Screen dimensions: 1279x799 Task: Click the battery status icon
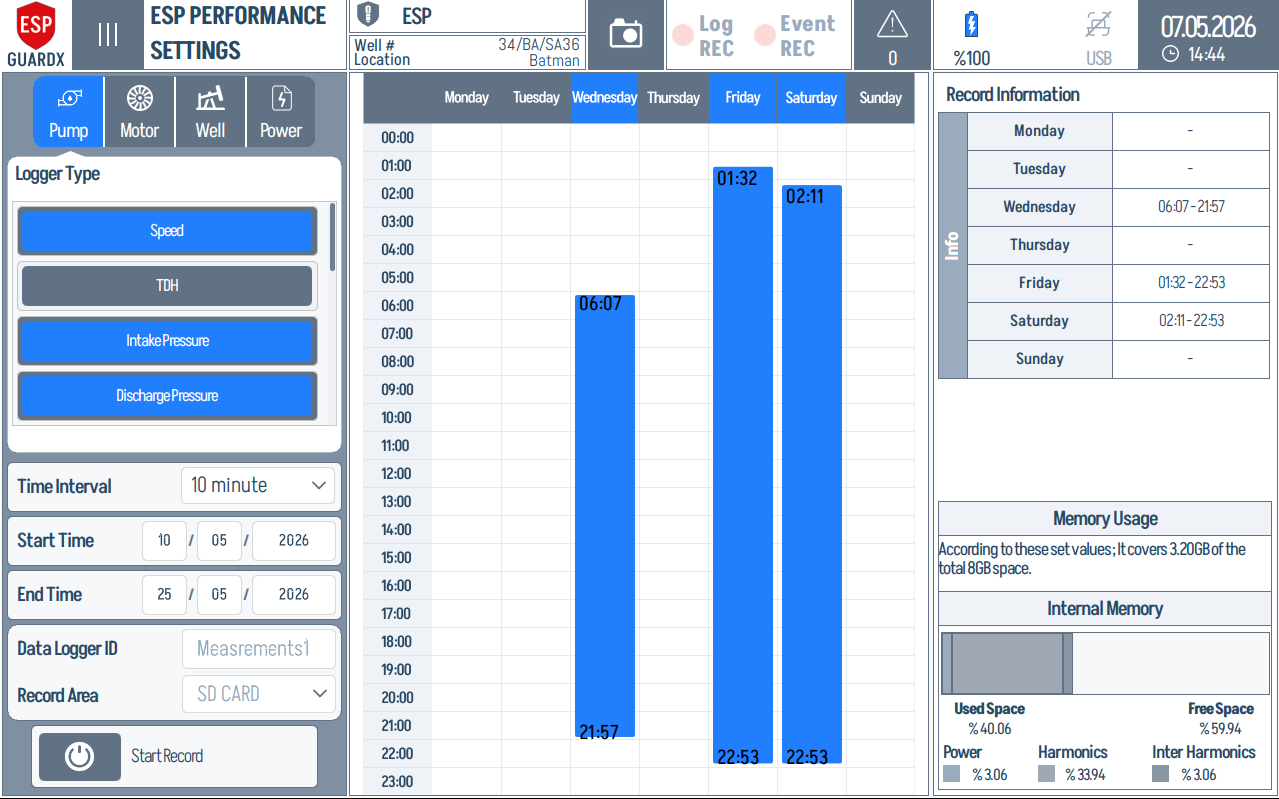[971, 25]
